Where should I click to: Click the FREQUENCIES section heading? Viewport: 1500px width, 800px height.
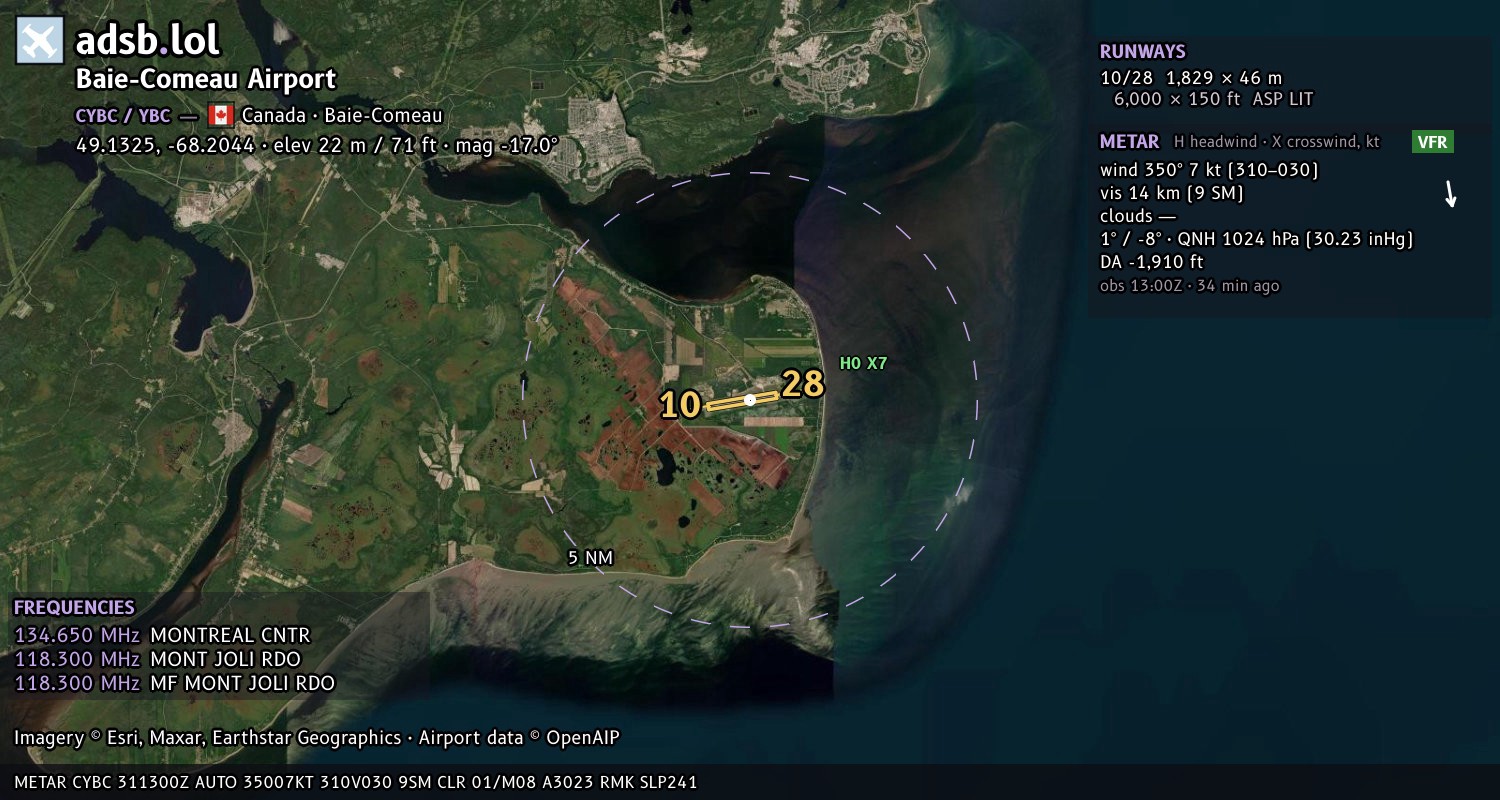74,608
